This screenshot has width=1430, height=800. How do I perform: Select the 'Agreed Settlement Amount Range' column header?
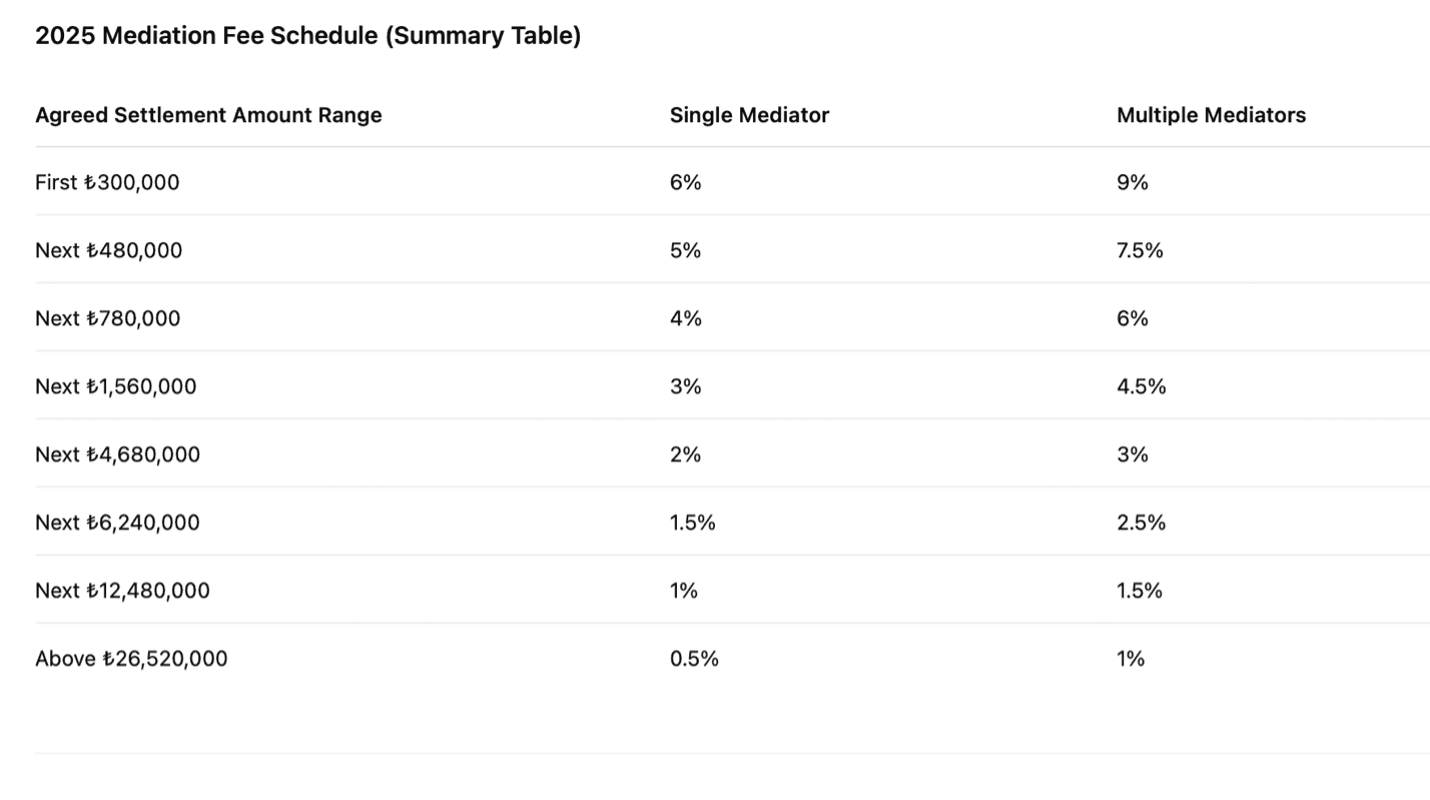tap(209, 115)
